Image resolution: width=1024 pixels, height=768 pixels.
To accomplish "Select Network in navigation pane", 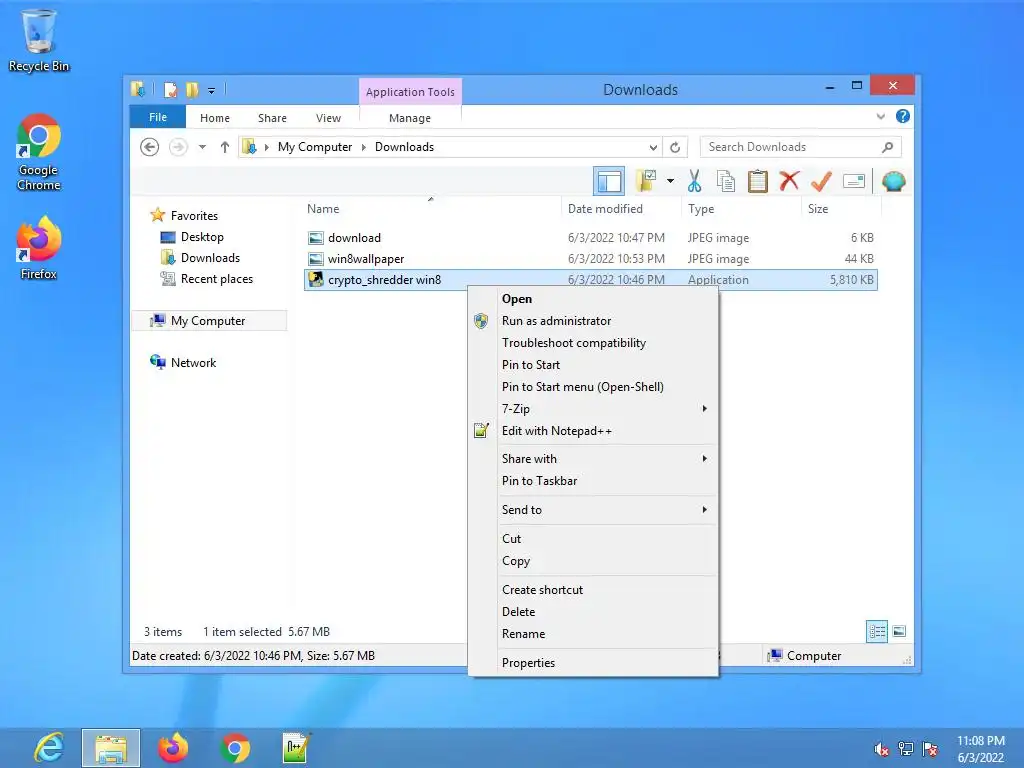I will [x=193, y=362].
